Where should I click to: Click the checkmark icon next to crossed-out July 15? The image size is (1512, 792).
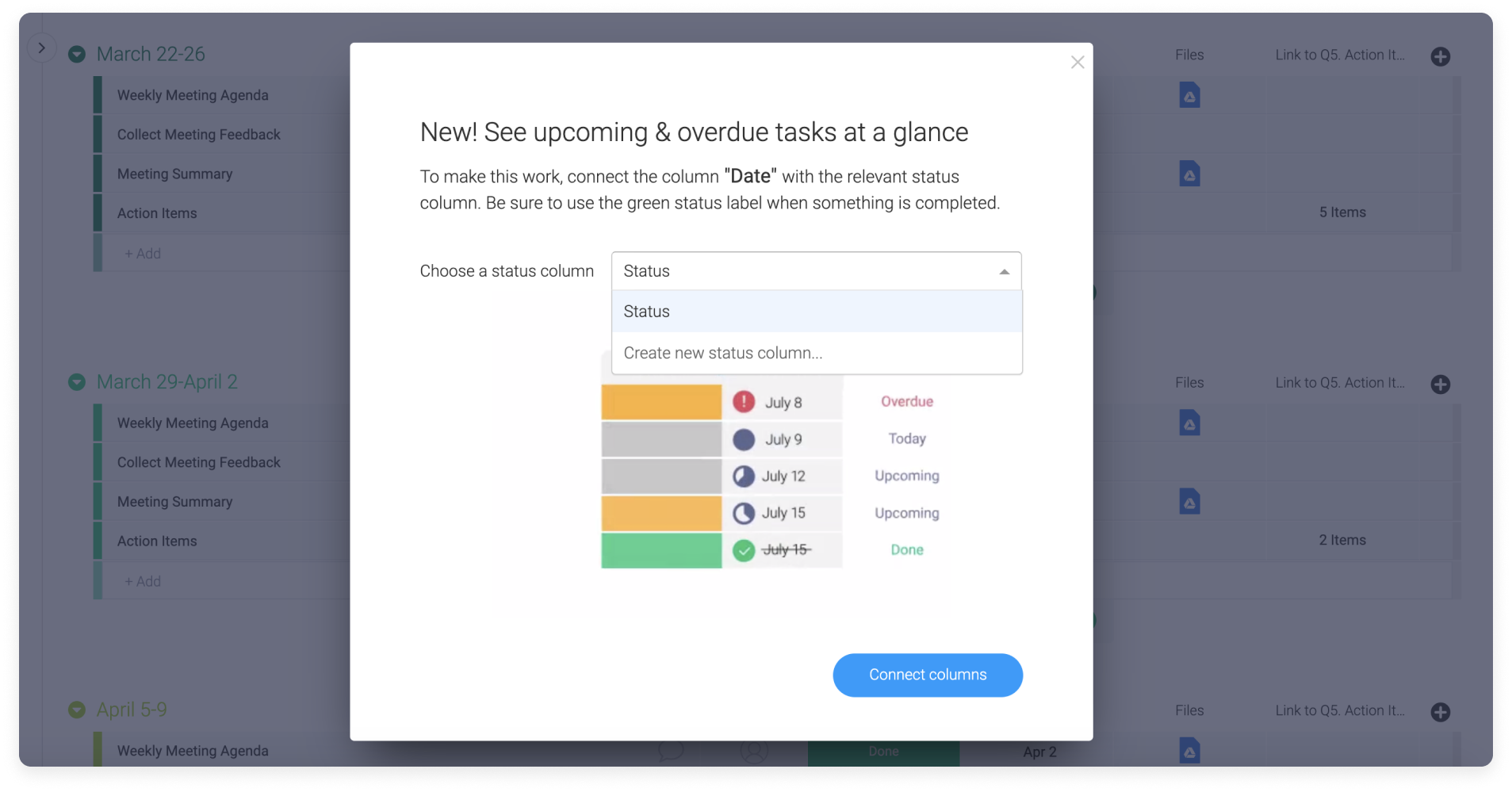pyautogui.click(x=744, y=550)
